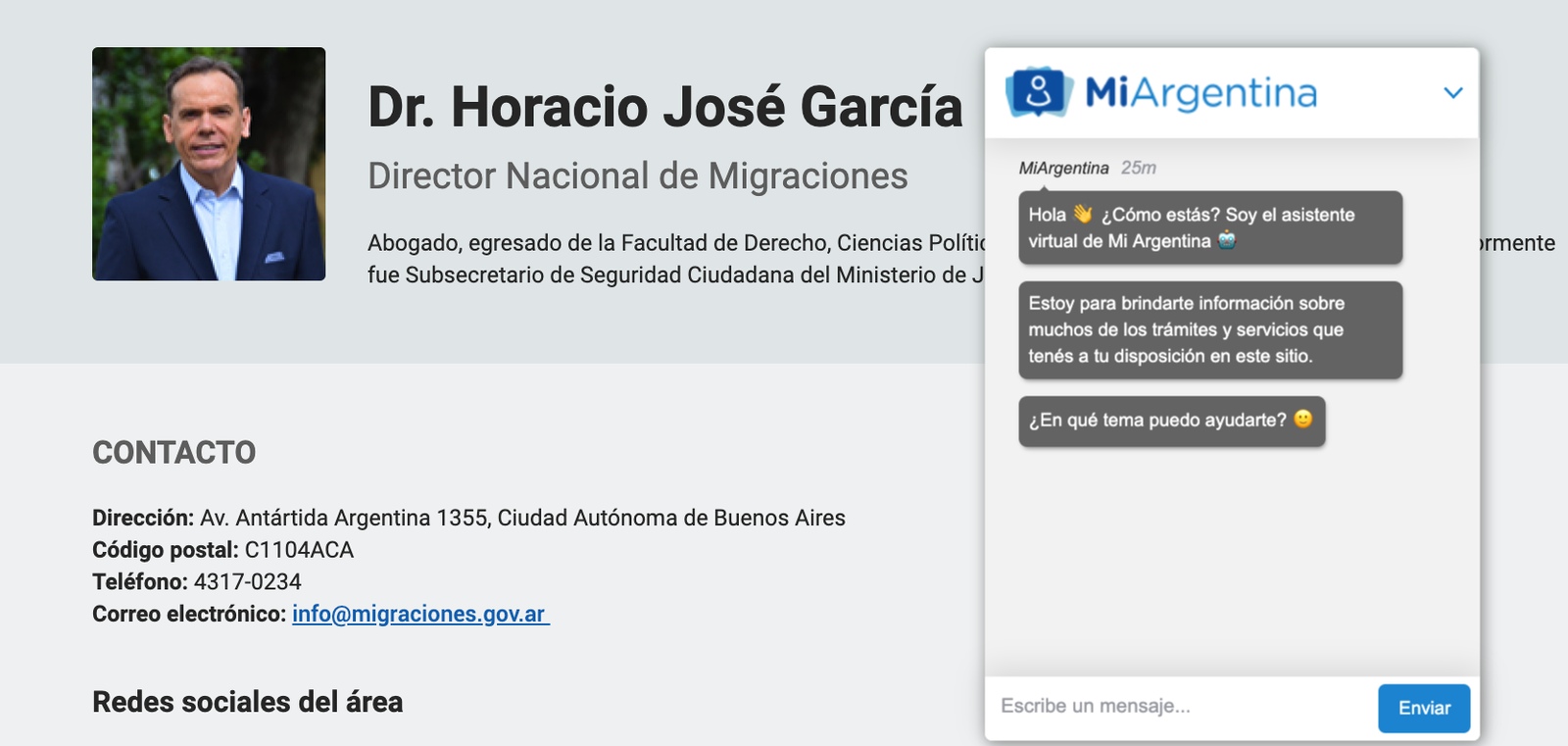This screenshot has width=1568, height=746.
Task: Focus the 'Escribe un mensaje...' input field
Action: pos(1181,706)
